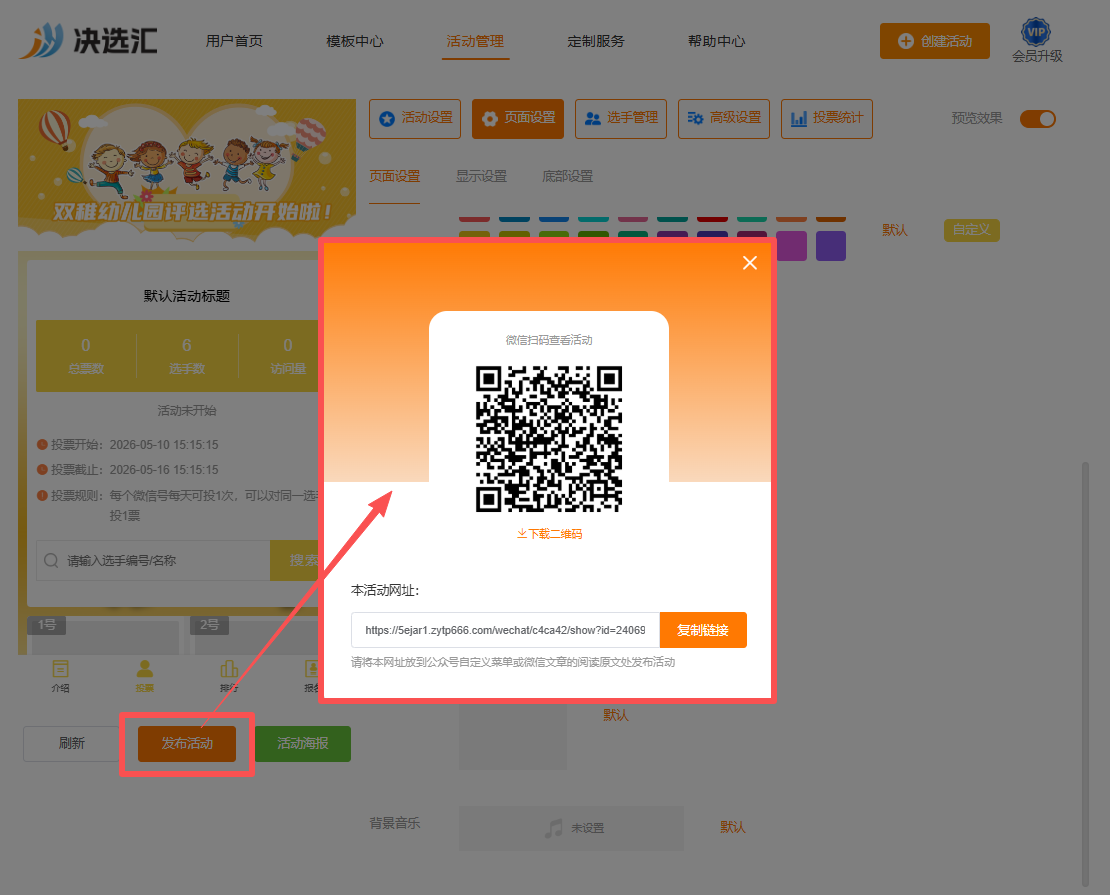Image resolution: width=1110 pixels, height=895 pixels.
Task: Select the activity URL input field
Action: point(505,630)
